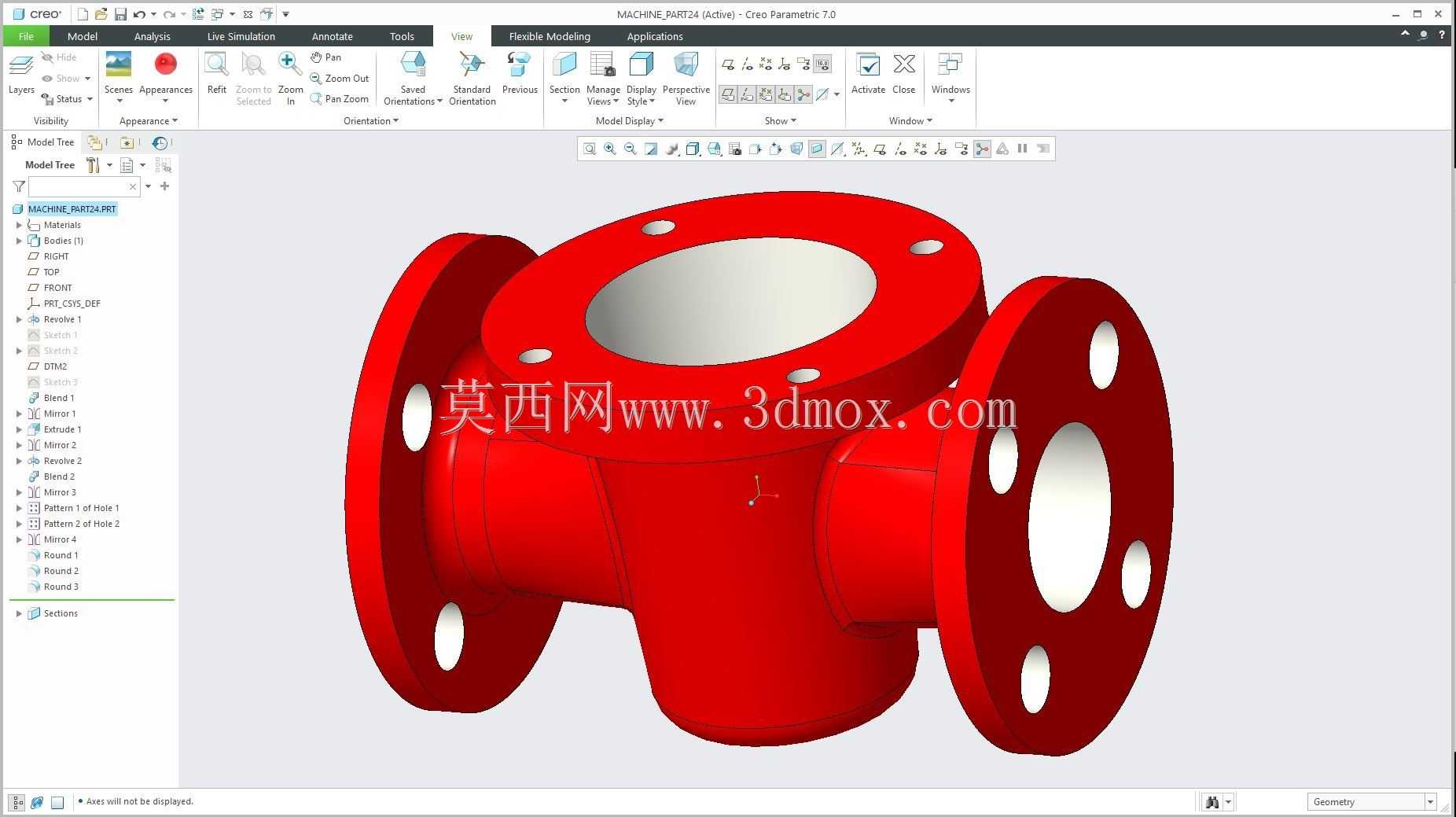This screenshot has width=1456, height=817.
Task: Open the Display Style options
Action: point(642,78)
